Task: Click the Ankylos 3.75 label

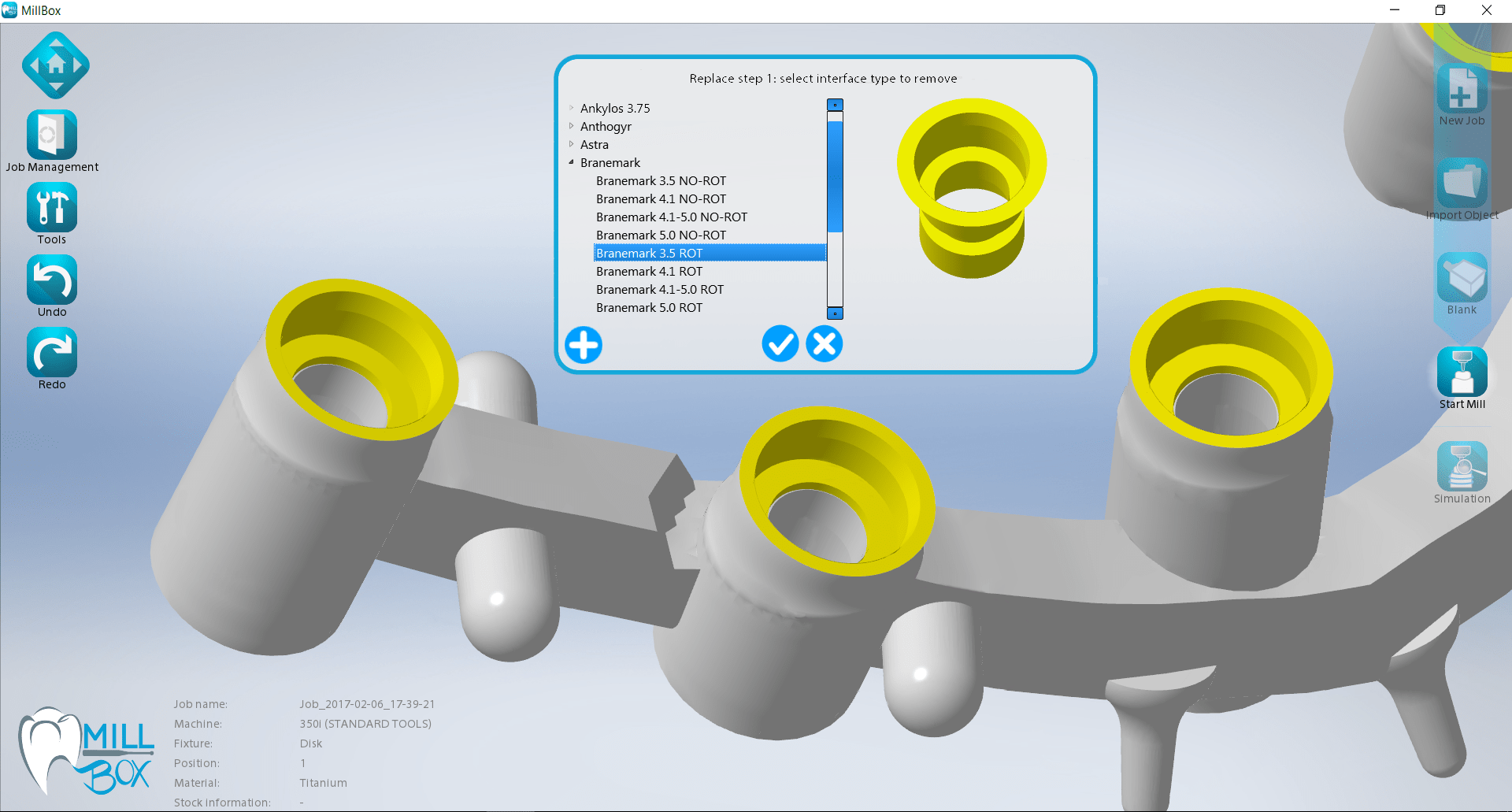Action: [x=615, y=109]
